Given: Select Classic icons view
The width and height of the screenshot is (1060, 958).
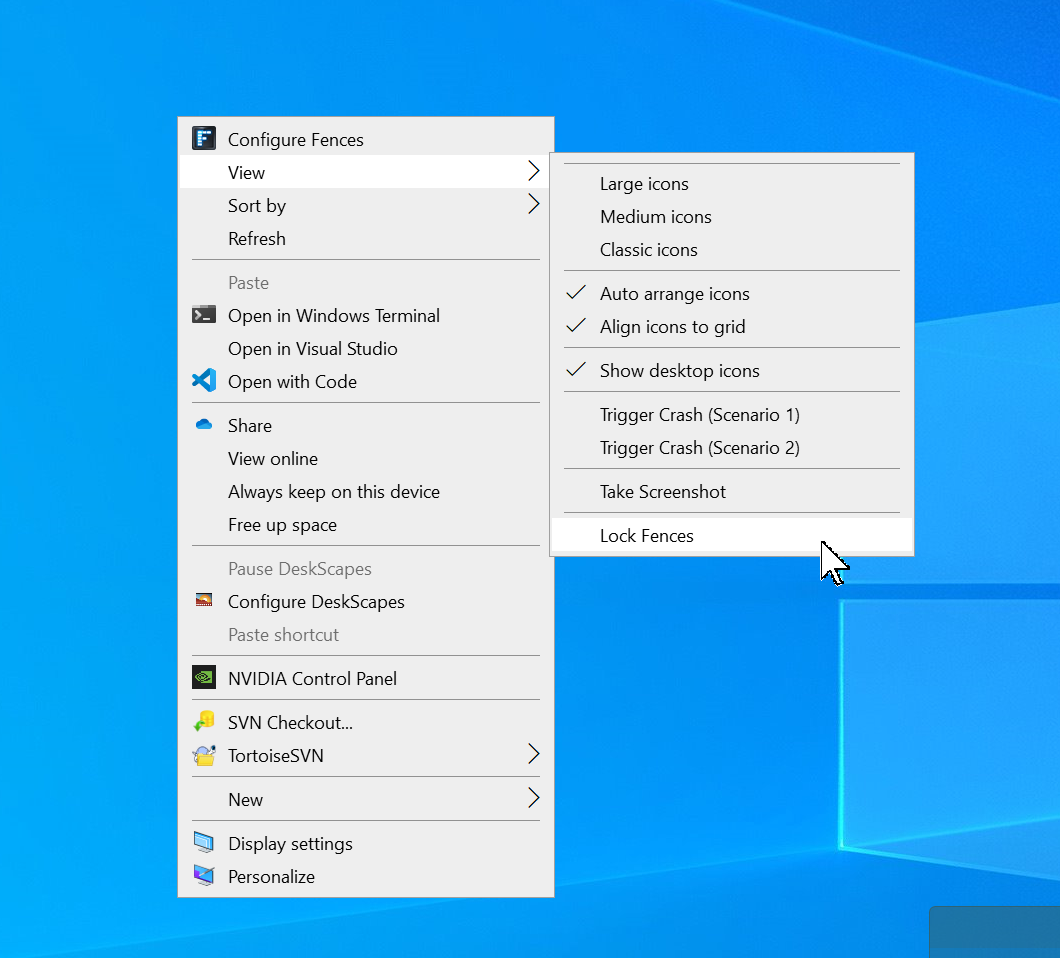Looking at the screenshot, I should pyautogui.click(x=731, y=249).
